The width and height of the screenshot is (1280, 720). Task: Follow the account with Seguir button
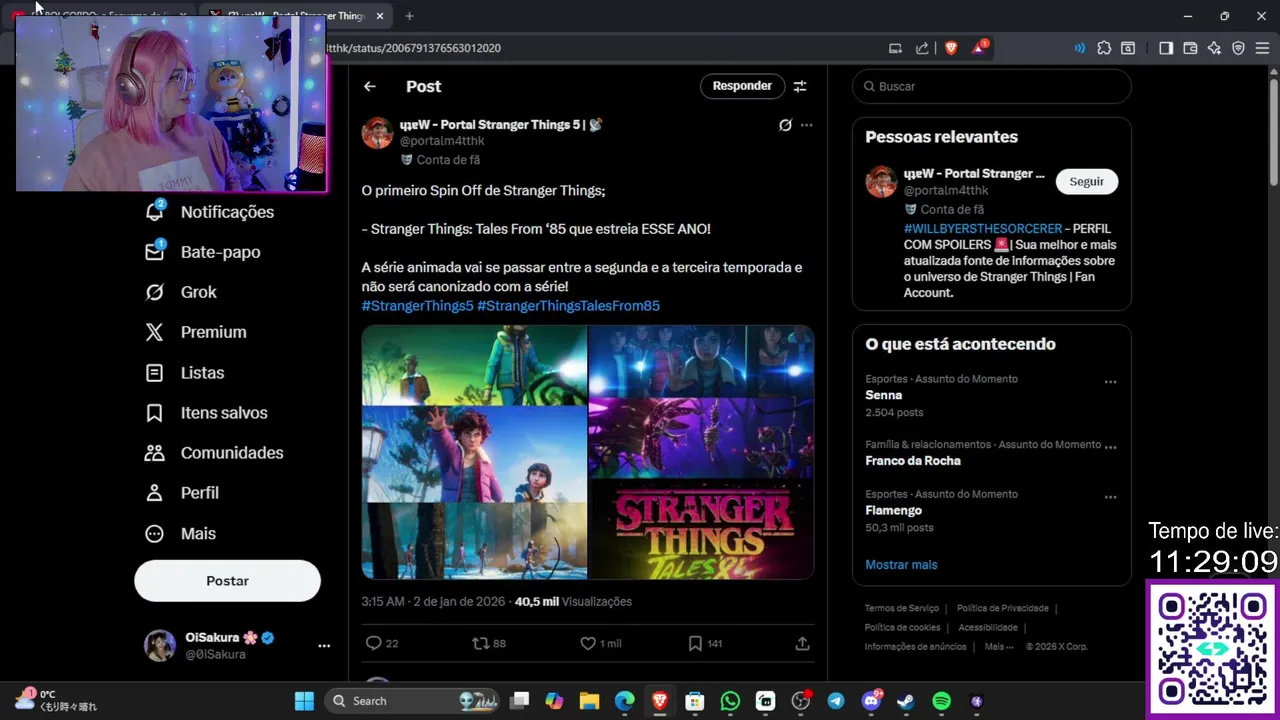[x=1087, y=181]
